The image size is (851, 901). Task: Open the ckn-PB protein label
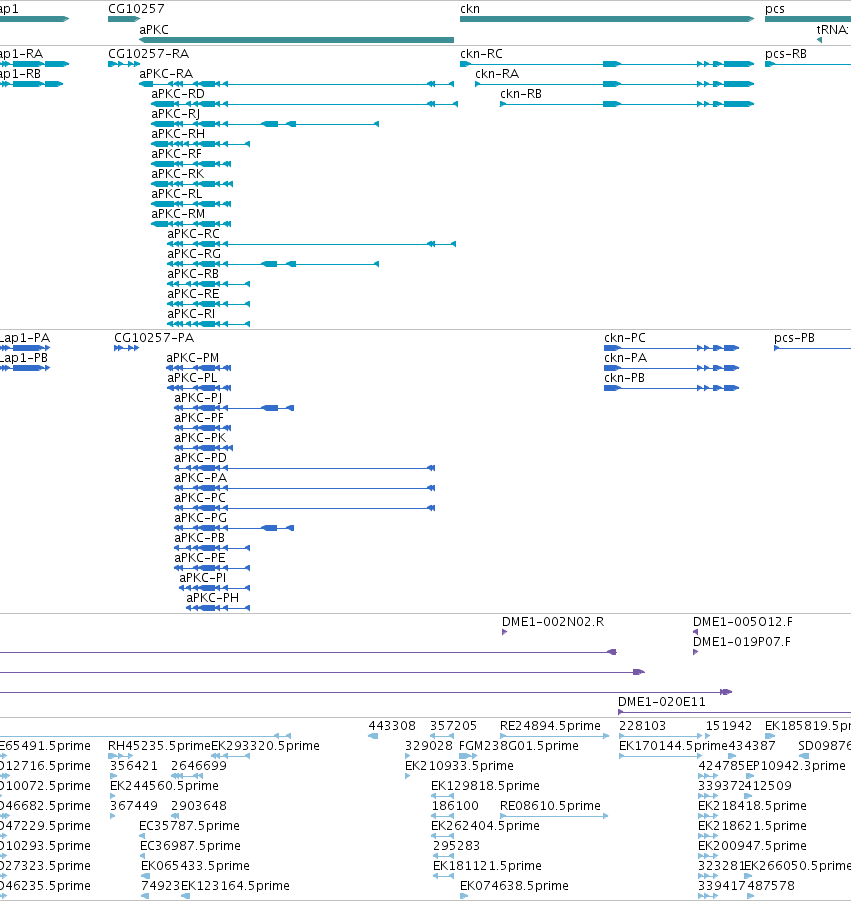pyautogui.click(x=625, y=378)
